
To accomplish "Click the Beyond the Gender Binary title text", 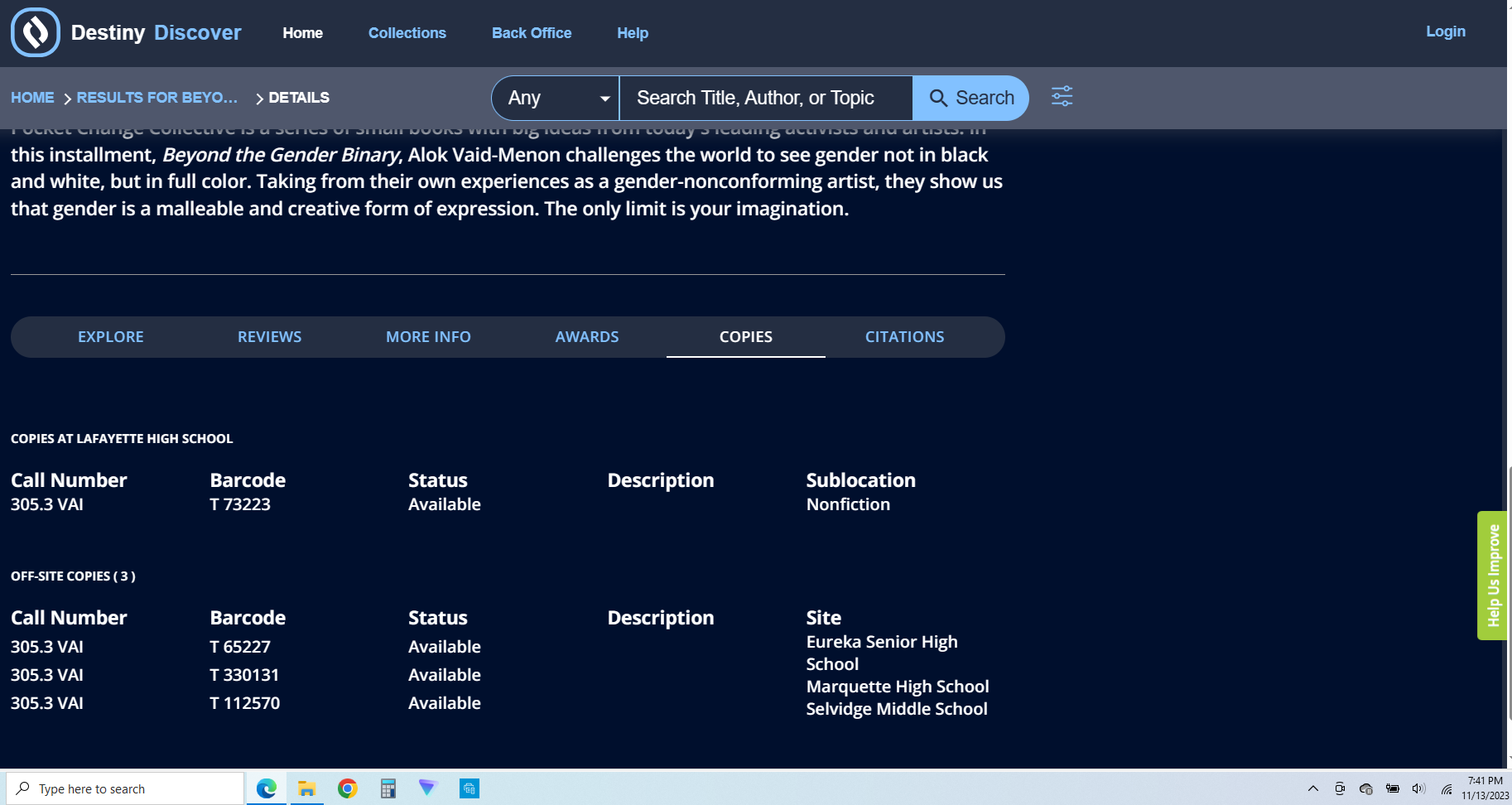I will (x=281, y=155).
